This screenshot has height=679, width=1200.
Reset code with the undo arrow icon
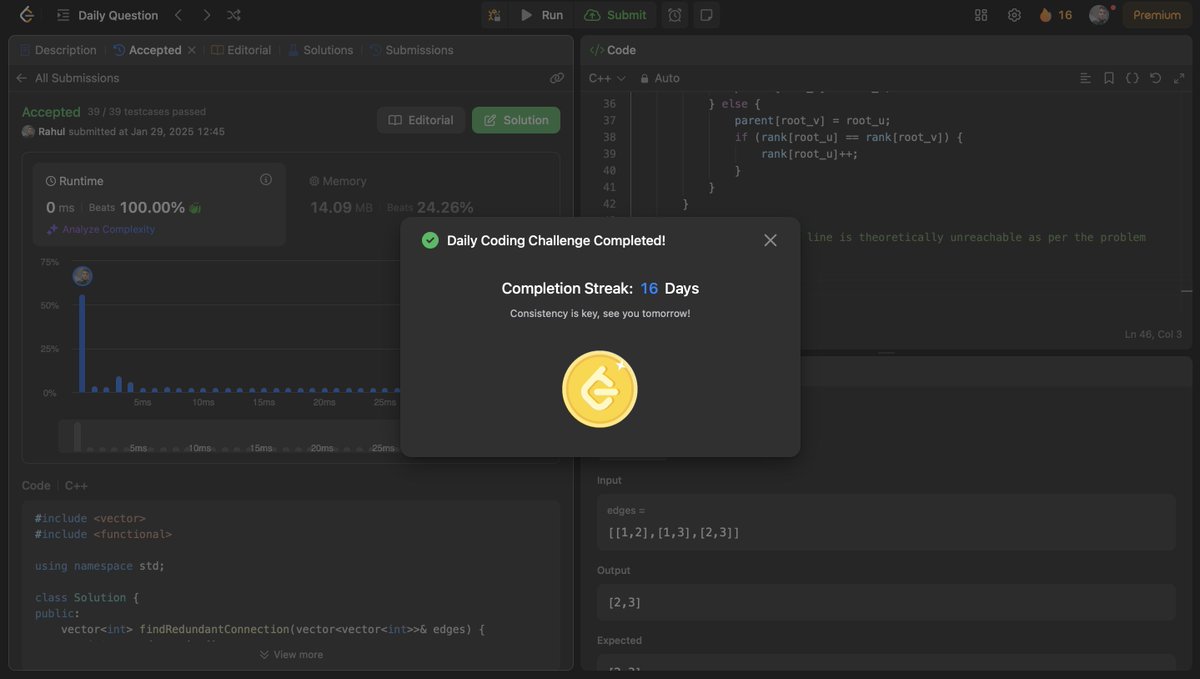(x=1156, y=78)
